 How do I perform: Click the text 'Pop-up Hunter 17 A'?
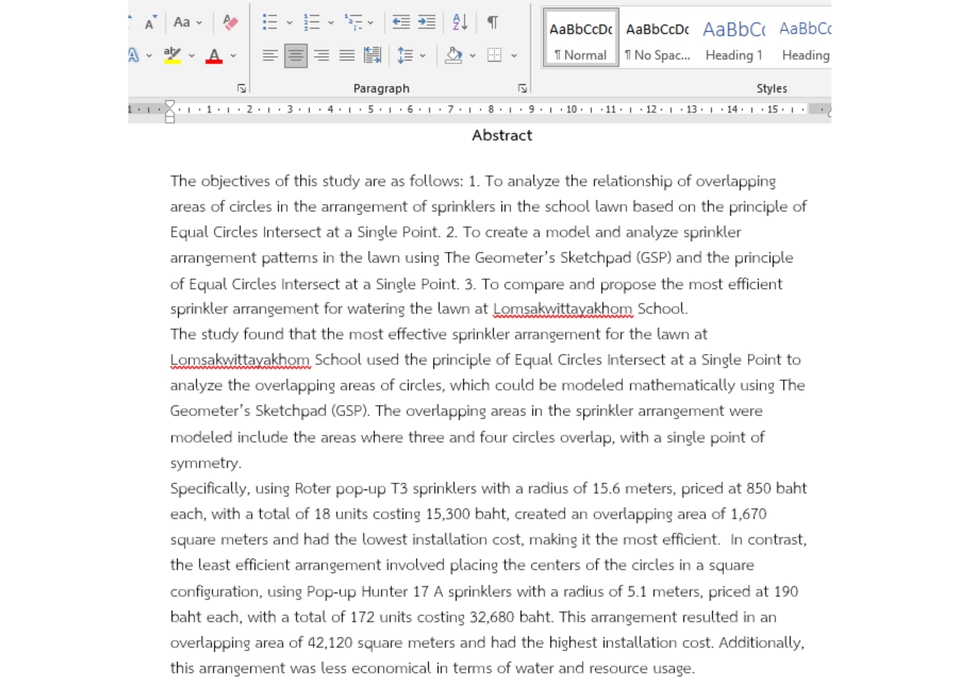click(x=375, y=591)
